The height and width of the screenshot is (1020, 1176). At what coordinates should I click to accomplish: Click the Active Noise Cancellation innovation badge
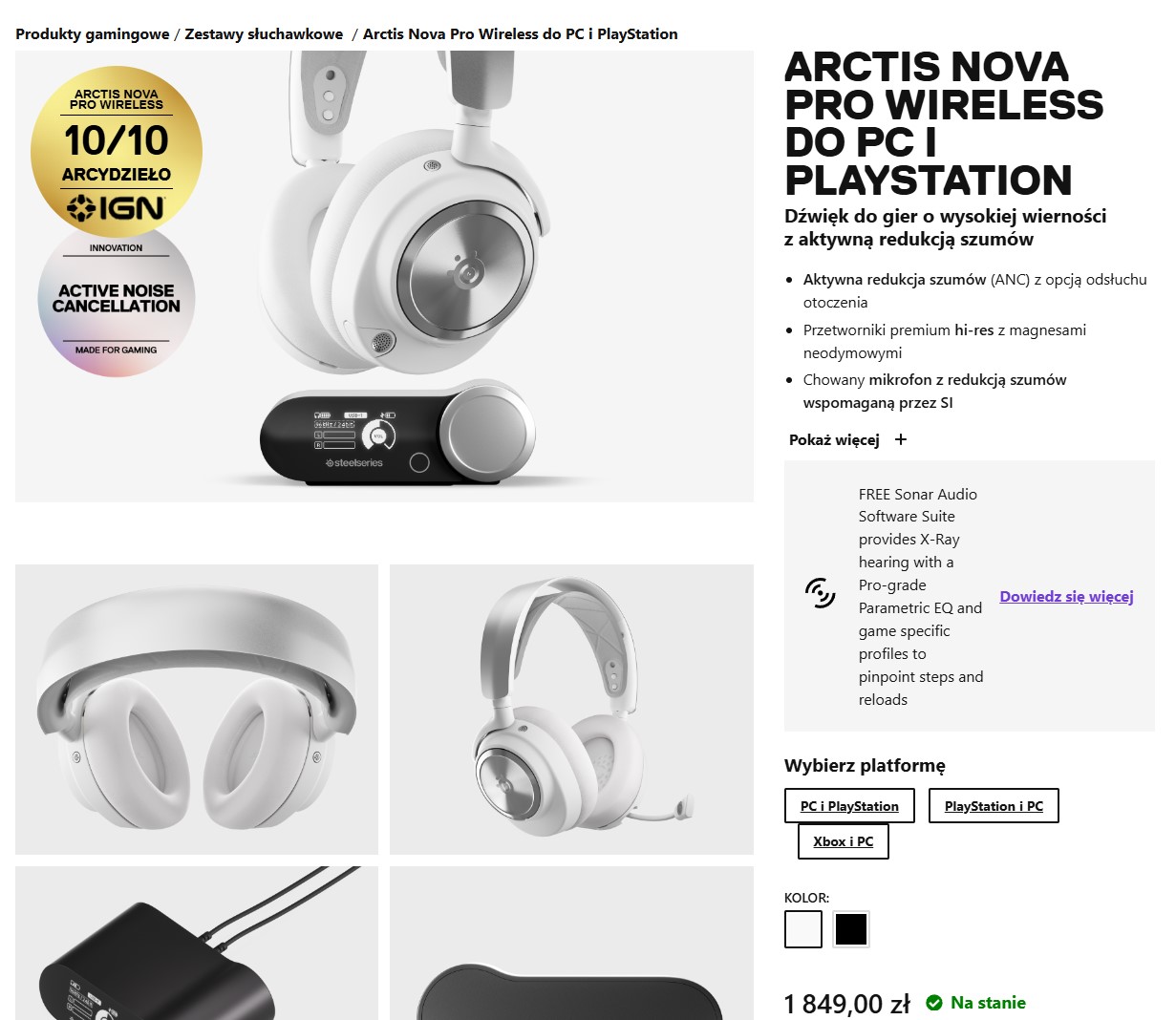pos(117,299)
